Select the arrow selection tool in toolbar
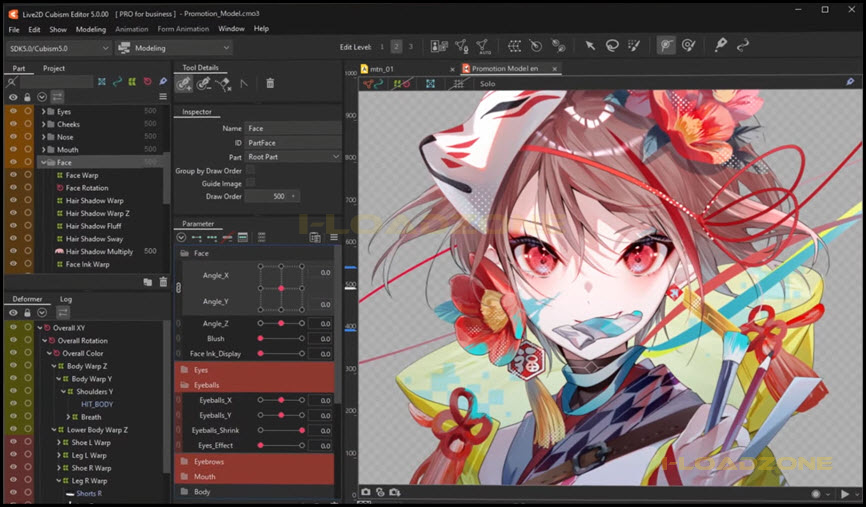 (x=590, y=46)
